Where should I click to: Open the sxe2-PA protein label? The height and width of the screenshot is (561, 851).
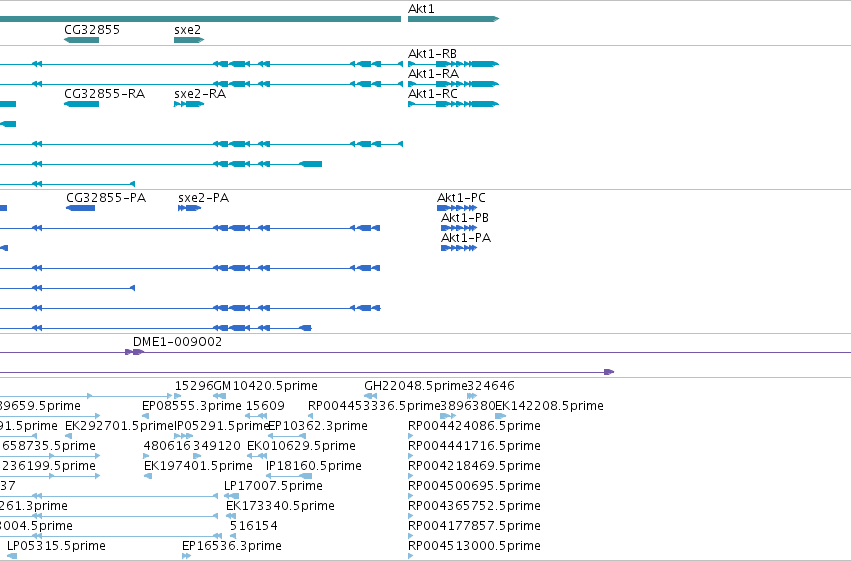(x=204, y=198)
